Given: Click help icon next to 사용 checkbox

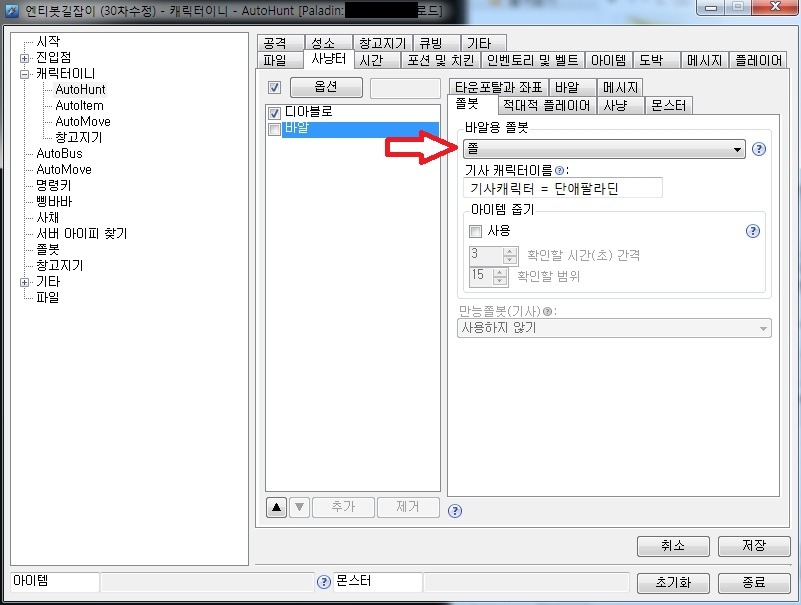Looking at the screenshot, I should coord(753,231).
